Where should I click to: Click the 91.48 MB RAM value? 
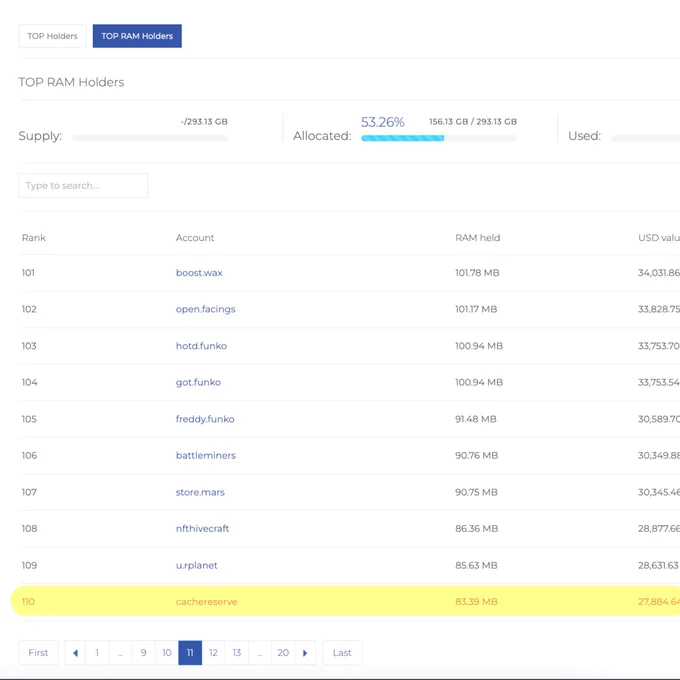pos(476,419)
